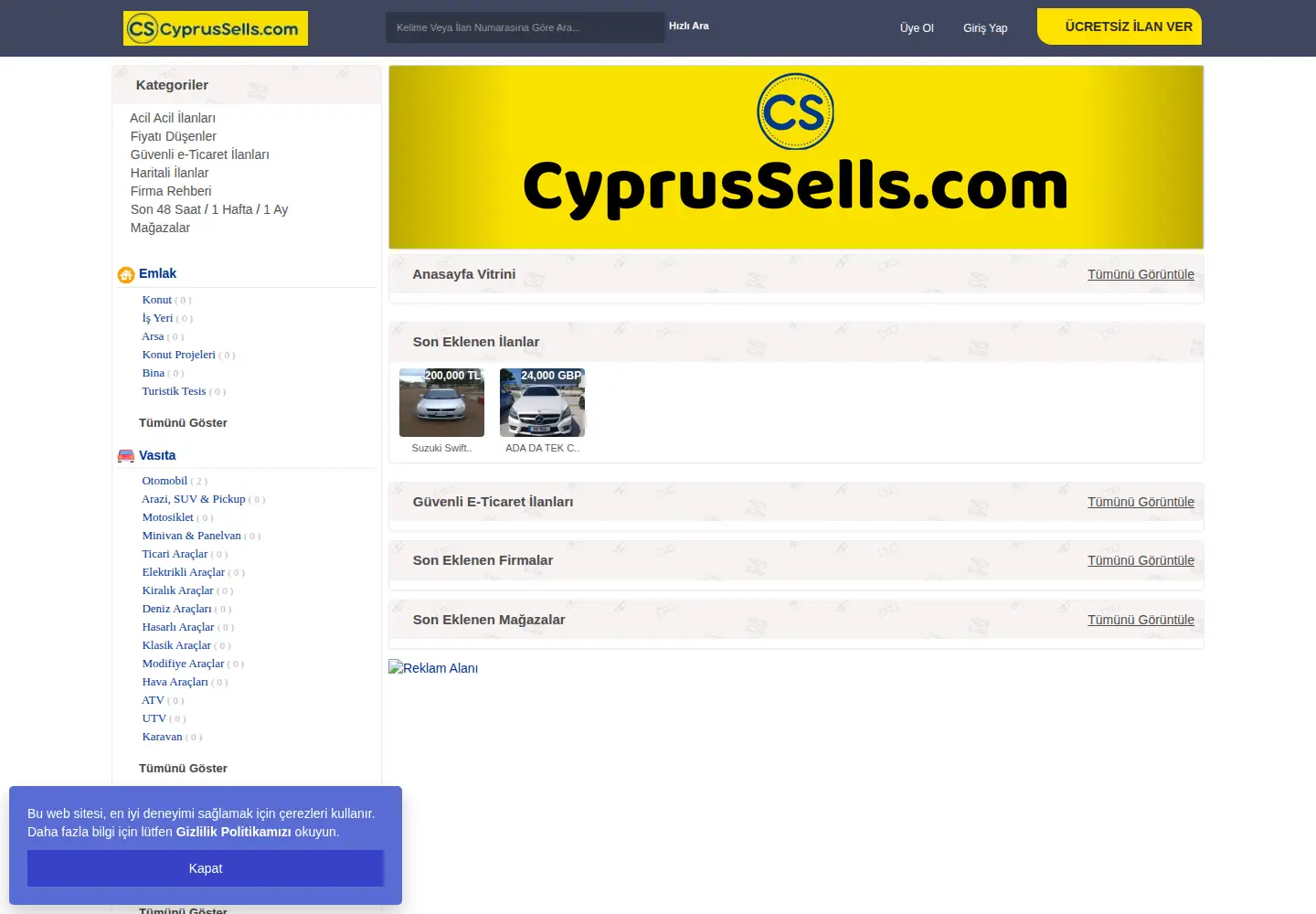Select Minivan & Panelvan subcategory
Viewport: 1316px width, 914px height.
[x=192, y=536]
